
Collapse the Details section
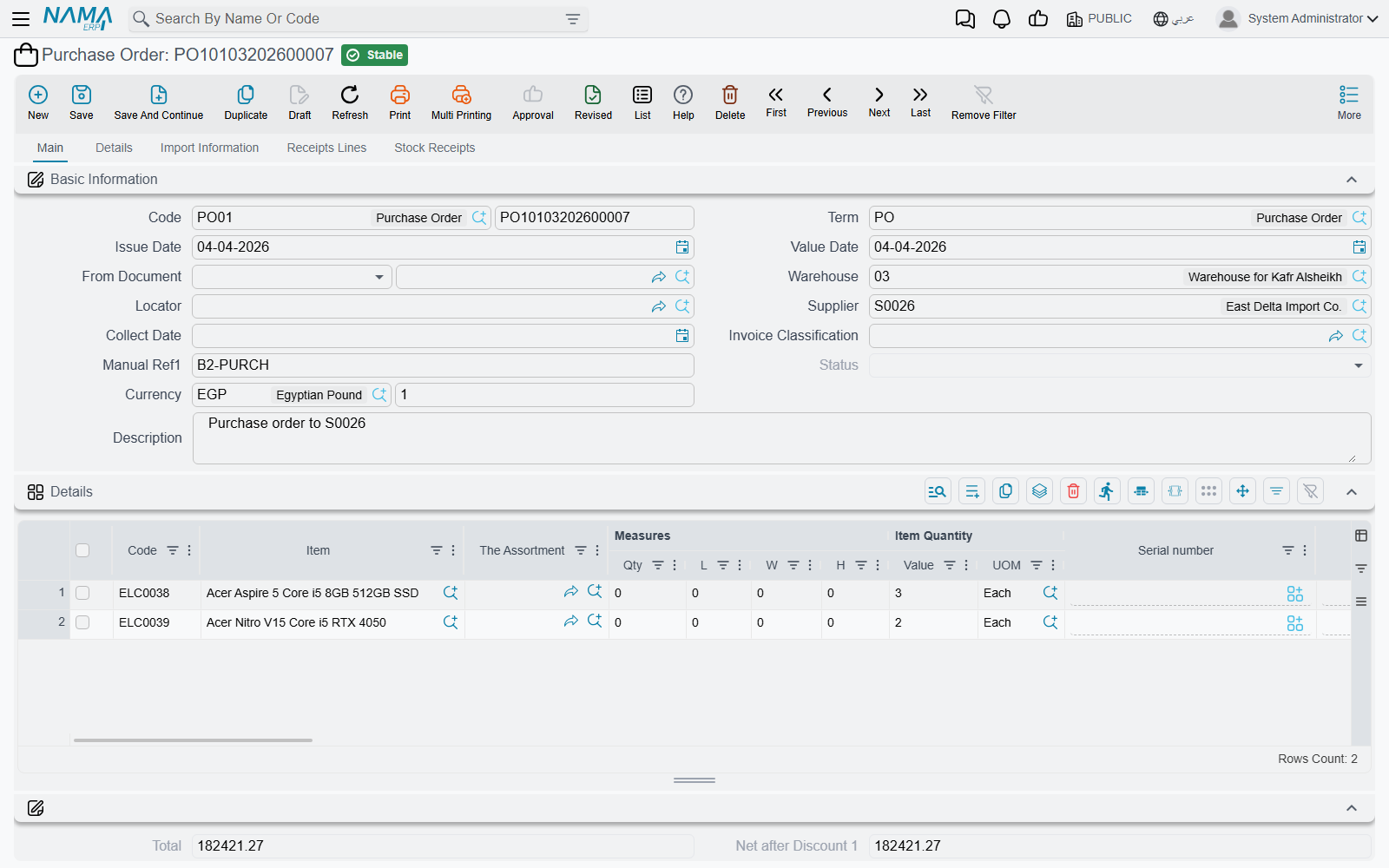(x=1352, y=492)
